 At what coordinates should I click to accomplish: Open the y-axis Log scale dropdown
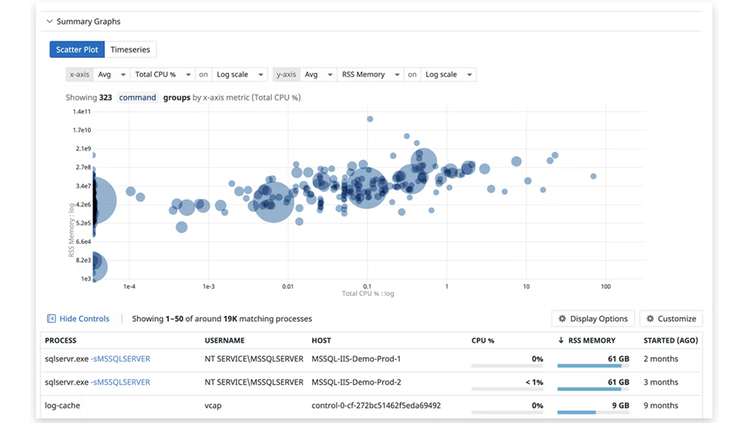[449, 75]
